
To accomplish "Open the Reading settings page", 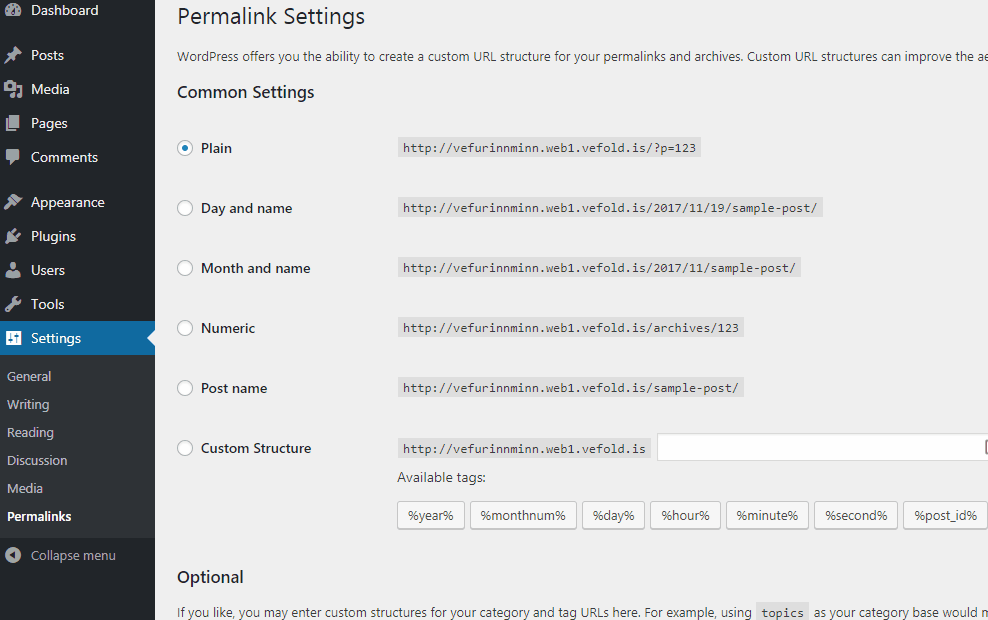I will (x=30, y=432).
